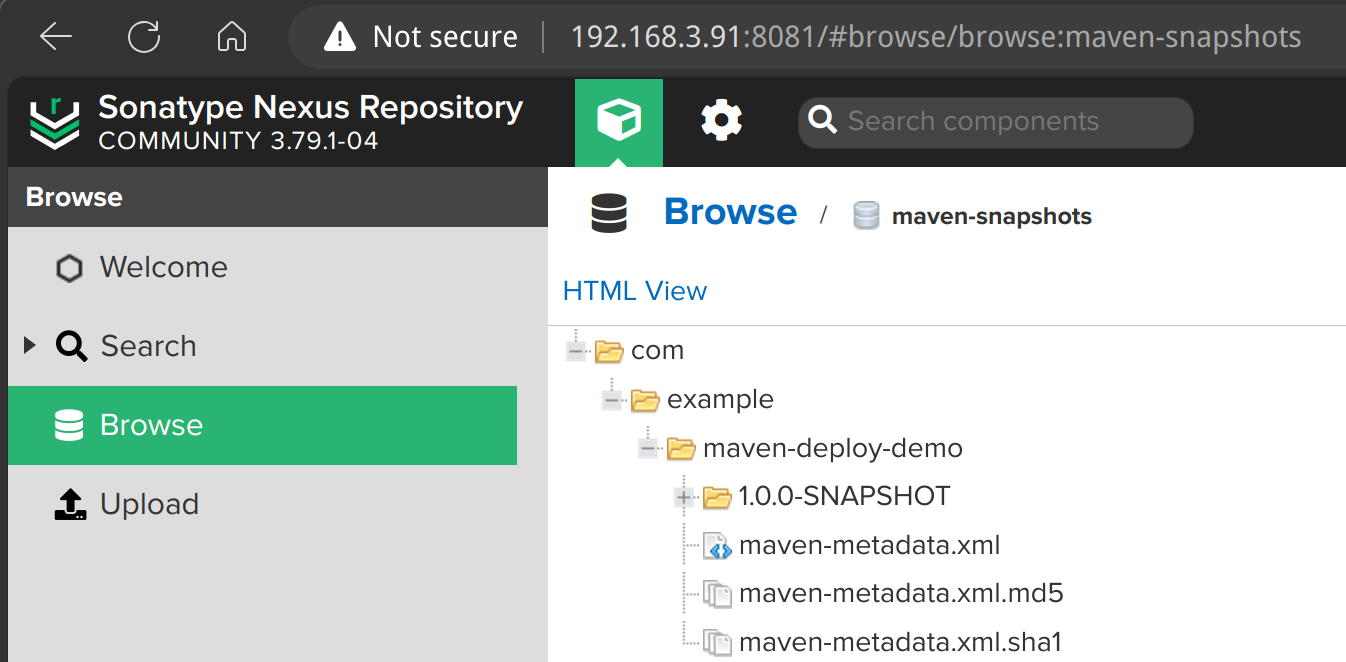Select the maven-metadata.xml.md5 file name
Screen dimensions: 1346x662
901,595
